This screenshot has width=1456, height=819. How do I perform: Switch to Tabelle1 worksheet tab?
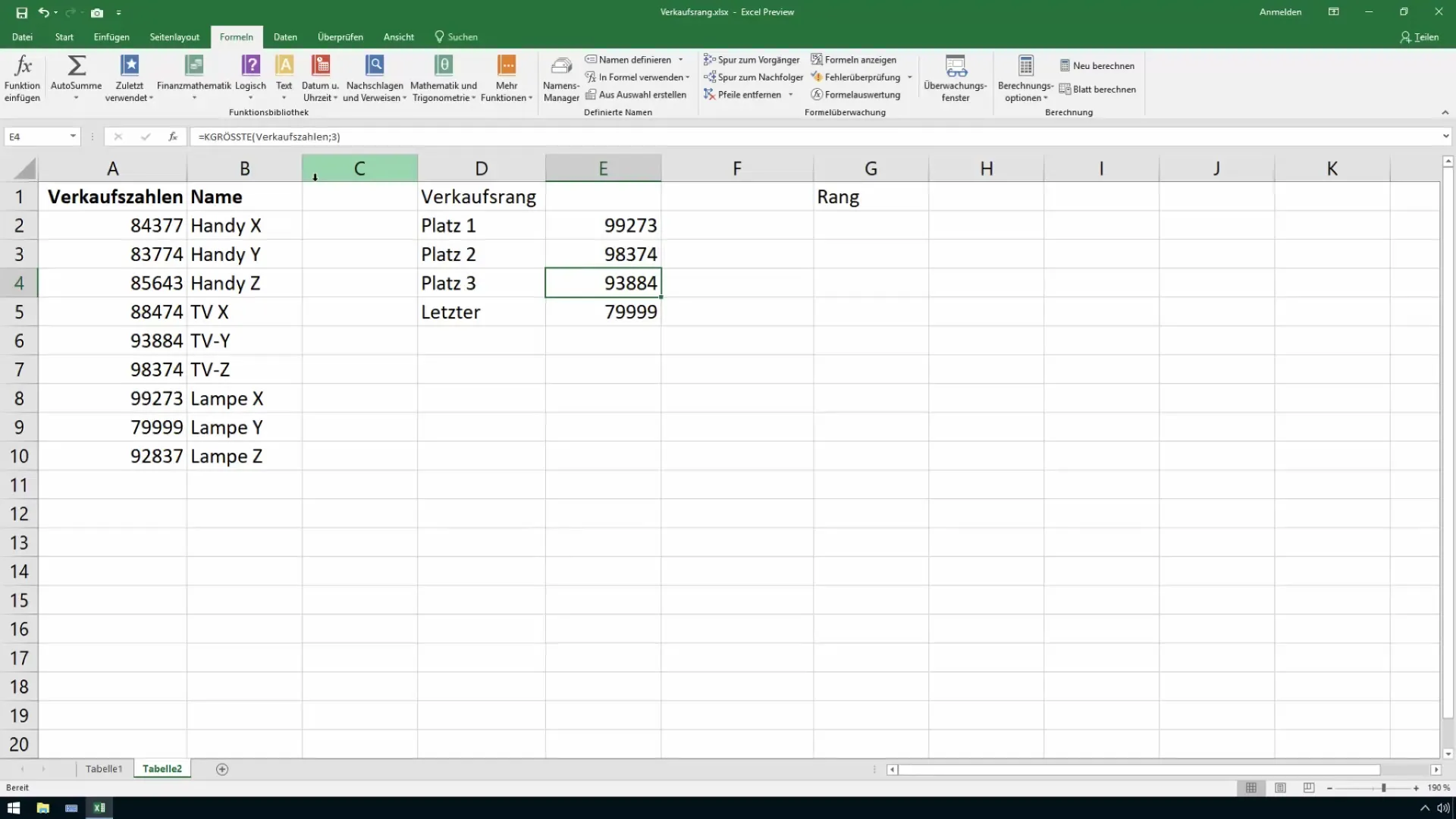coord(105,769)
